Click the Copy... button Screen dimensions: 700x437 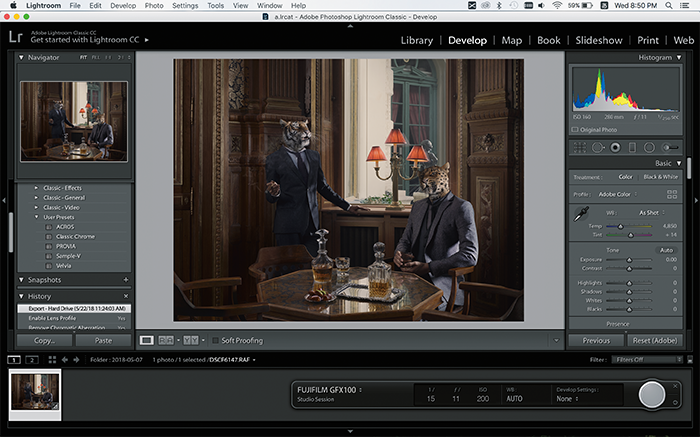[x=43, y=340]
